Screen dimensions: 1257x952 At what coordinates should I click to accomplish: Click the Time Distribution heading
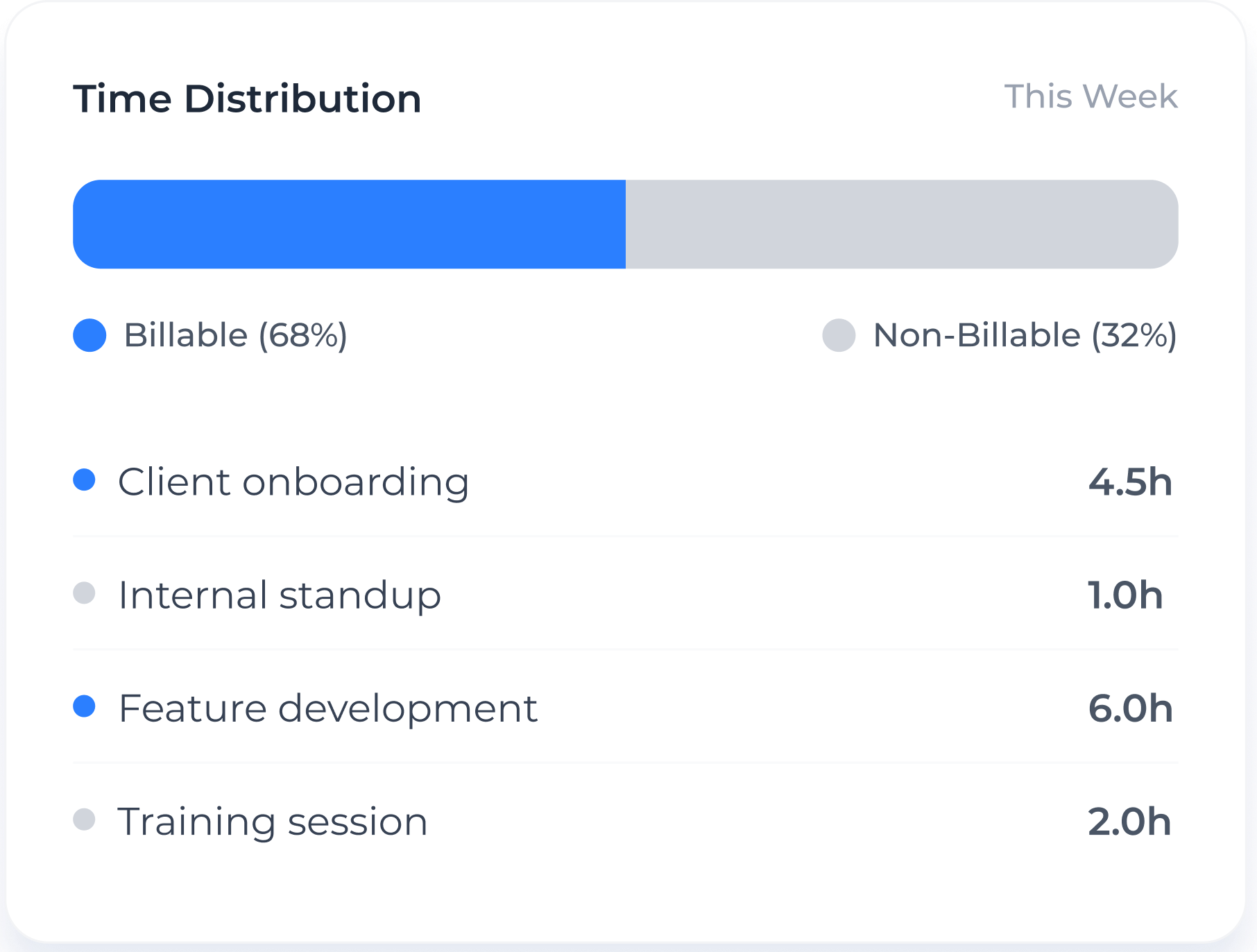tap(247, 99)
